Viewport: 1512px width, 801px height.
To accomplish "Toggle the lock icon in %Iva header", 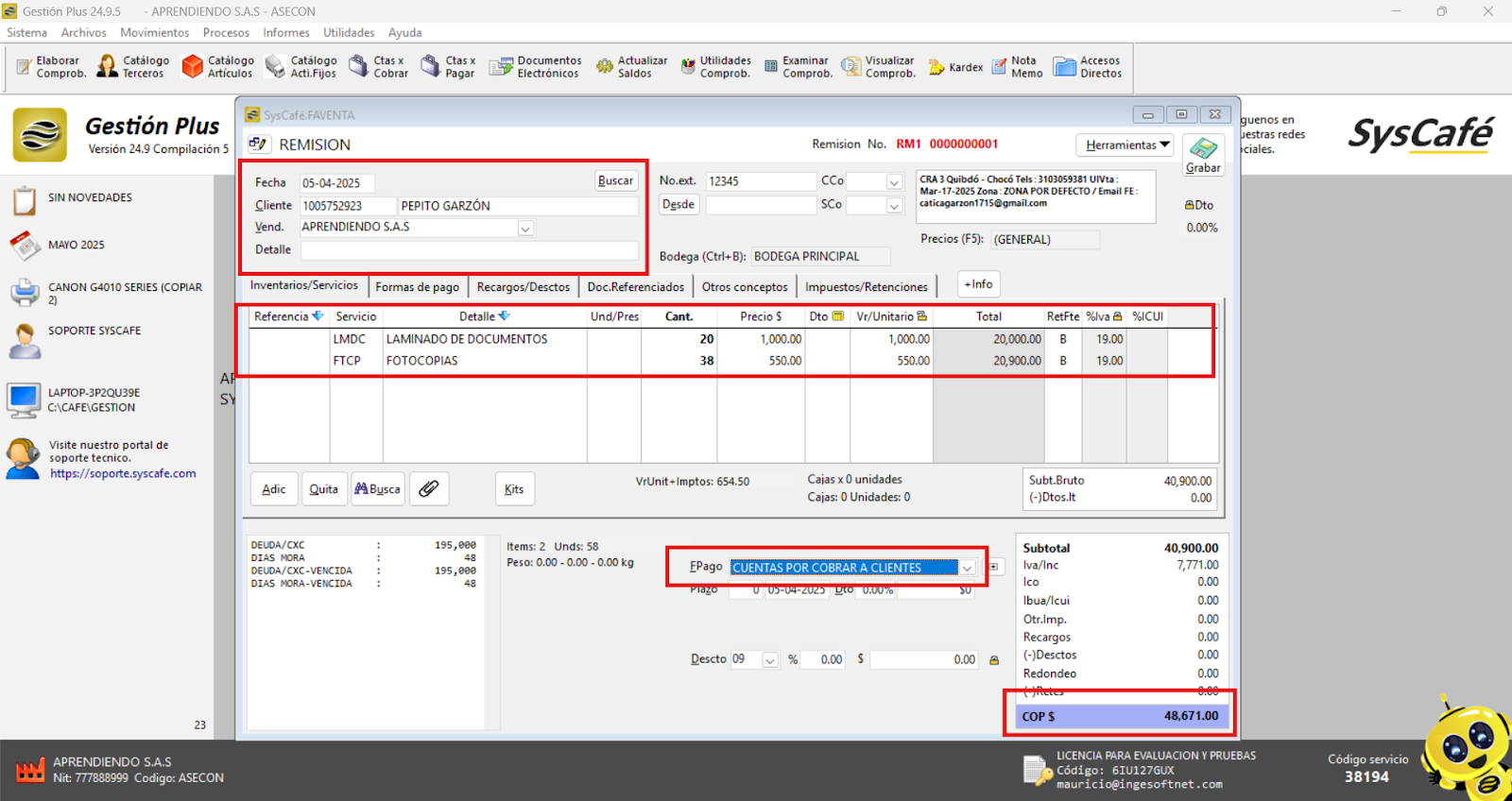I will (1118, 316).
